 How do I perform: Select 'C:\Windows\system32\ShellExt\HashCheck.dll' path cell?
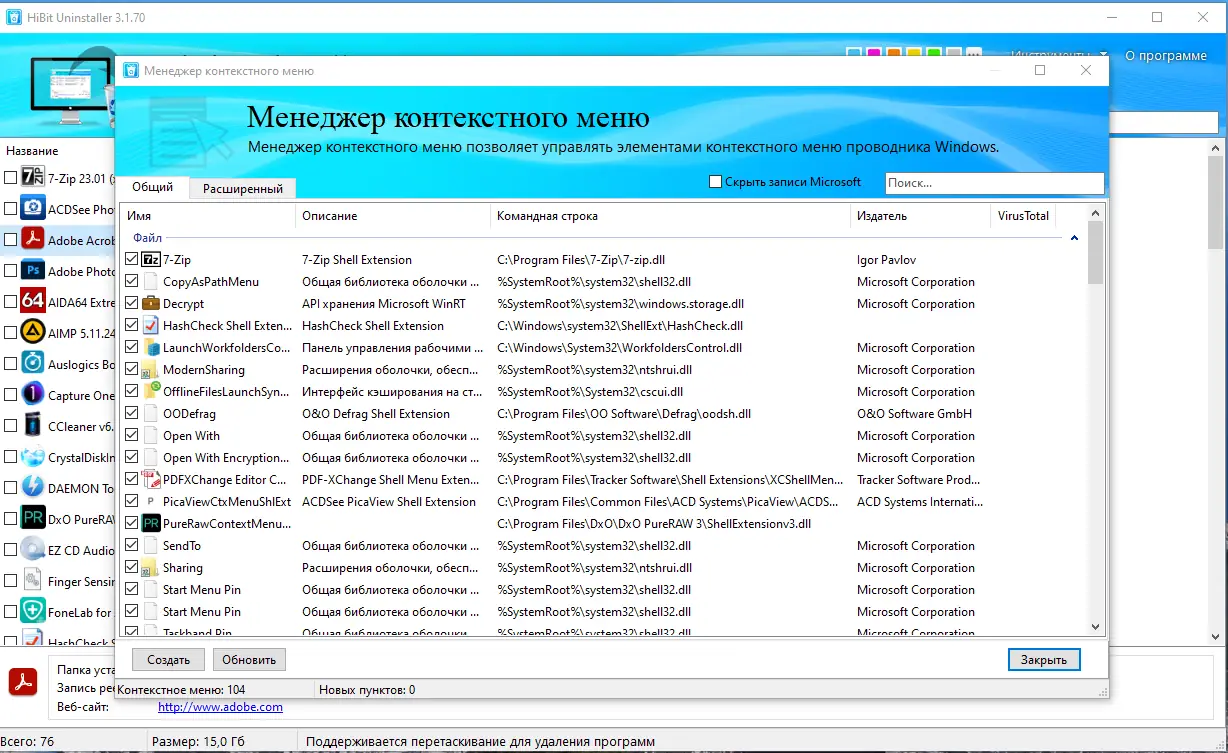[x=620, y=326]
